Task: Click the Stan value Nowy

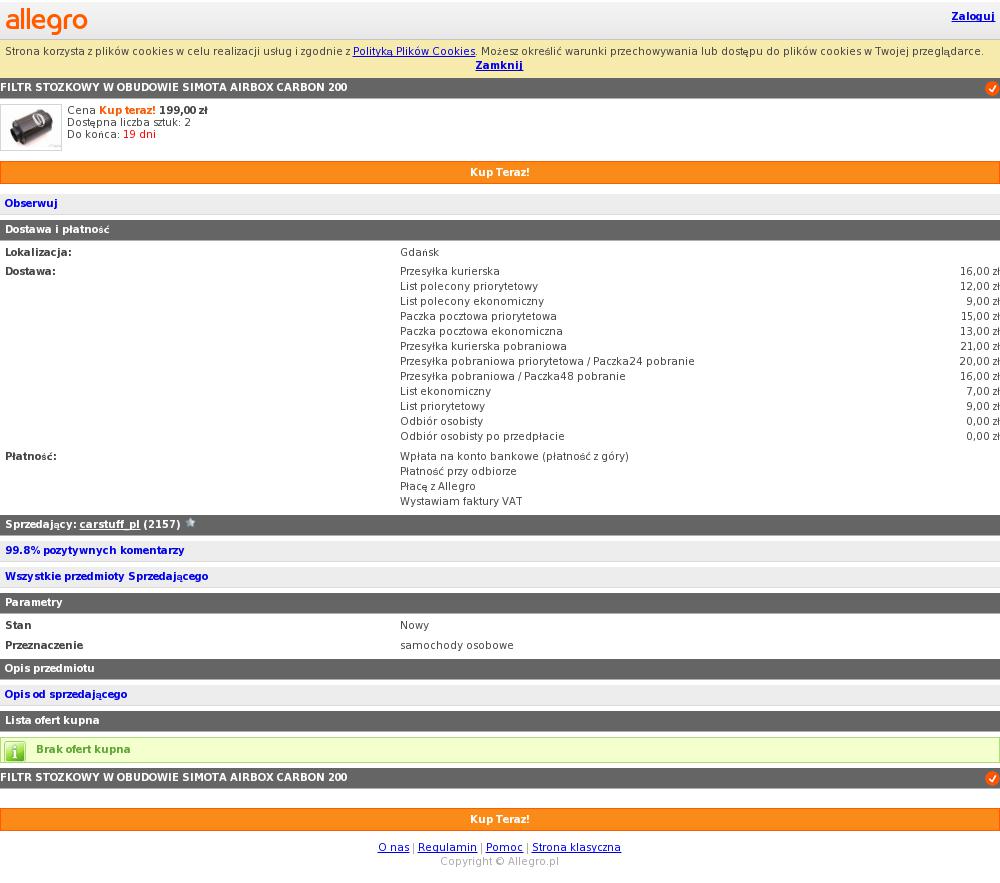Action: pos(415,625)
